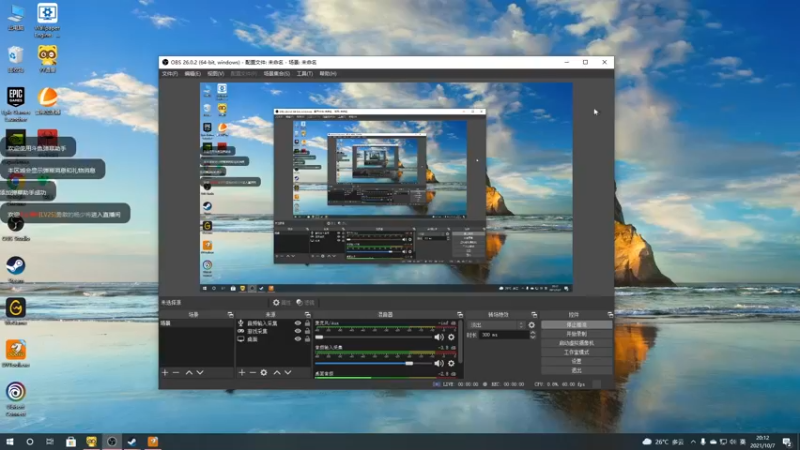Open Microsoft Store from the taskbar
This screenshot has height=450, width=800.
point(71,442)
